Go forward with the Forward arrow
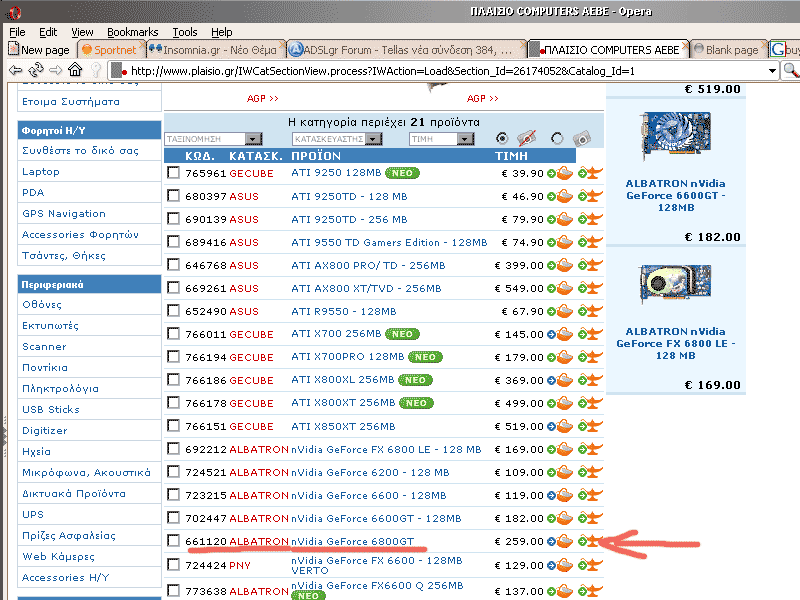 [55, 70]
